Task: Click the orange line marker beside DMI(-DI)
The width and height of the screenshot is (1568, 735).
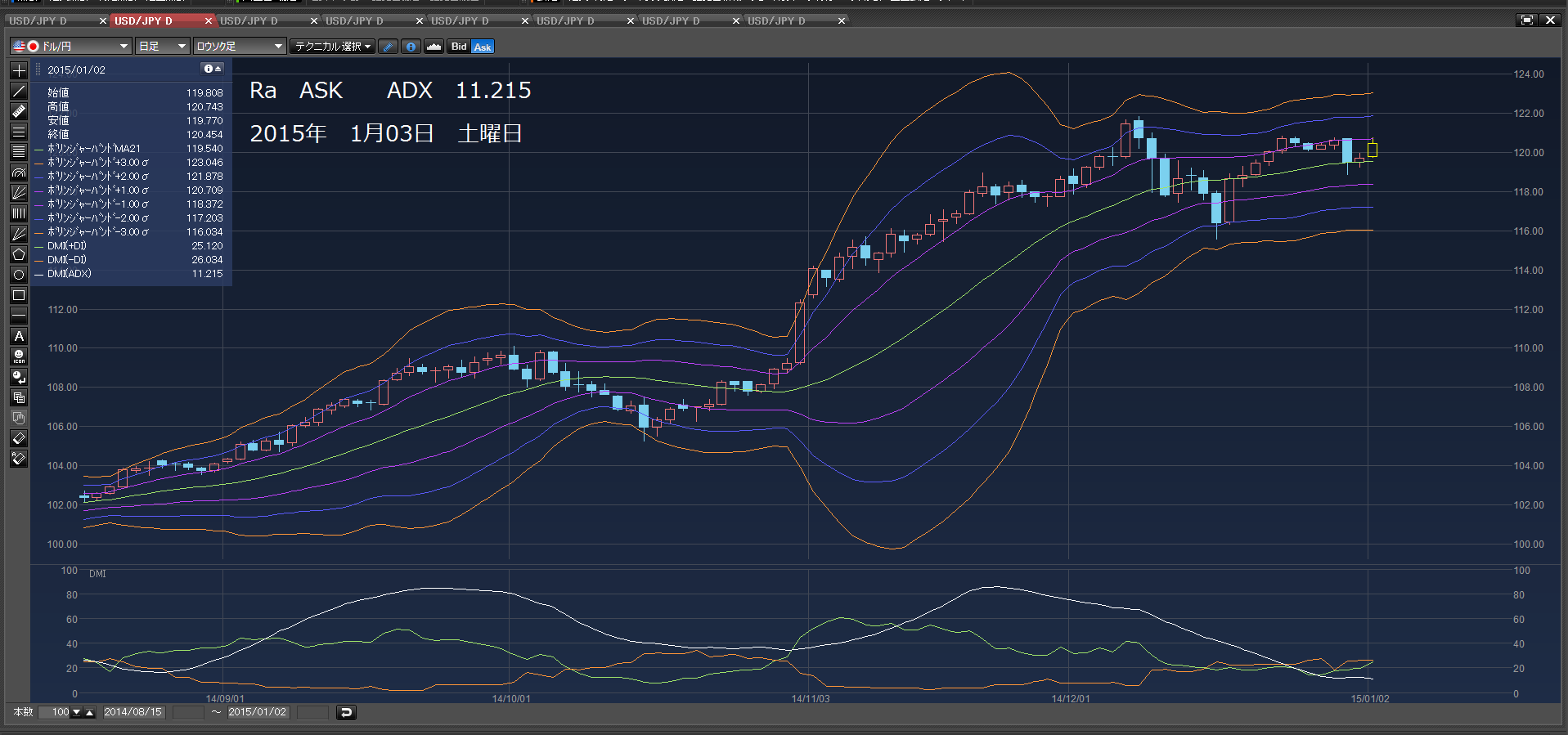Action: tap(39, 260)
